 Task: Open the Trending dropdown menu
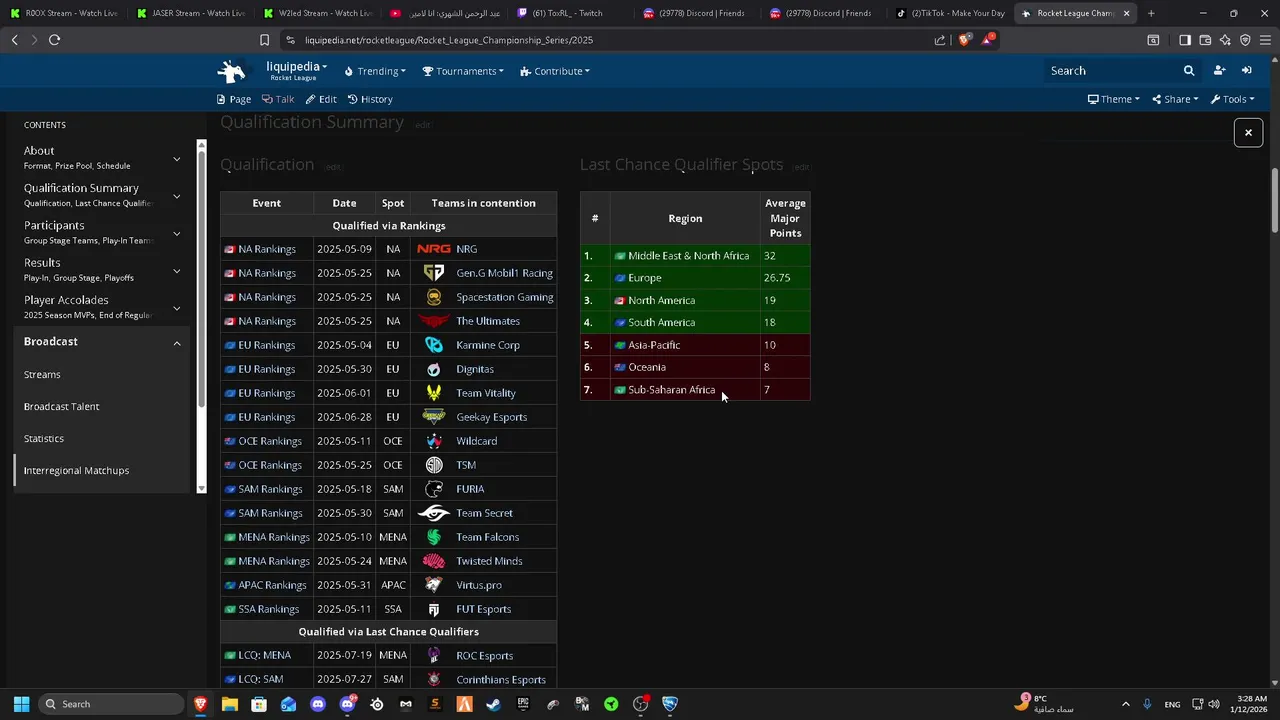tap(375, 71)
